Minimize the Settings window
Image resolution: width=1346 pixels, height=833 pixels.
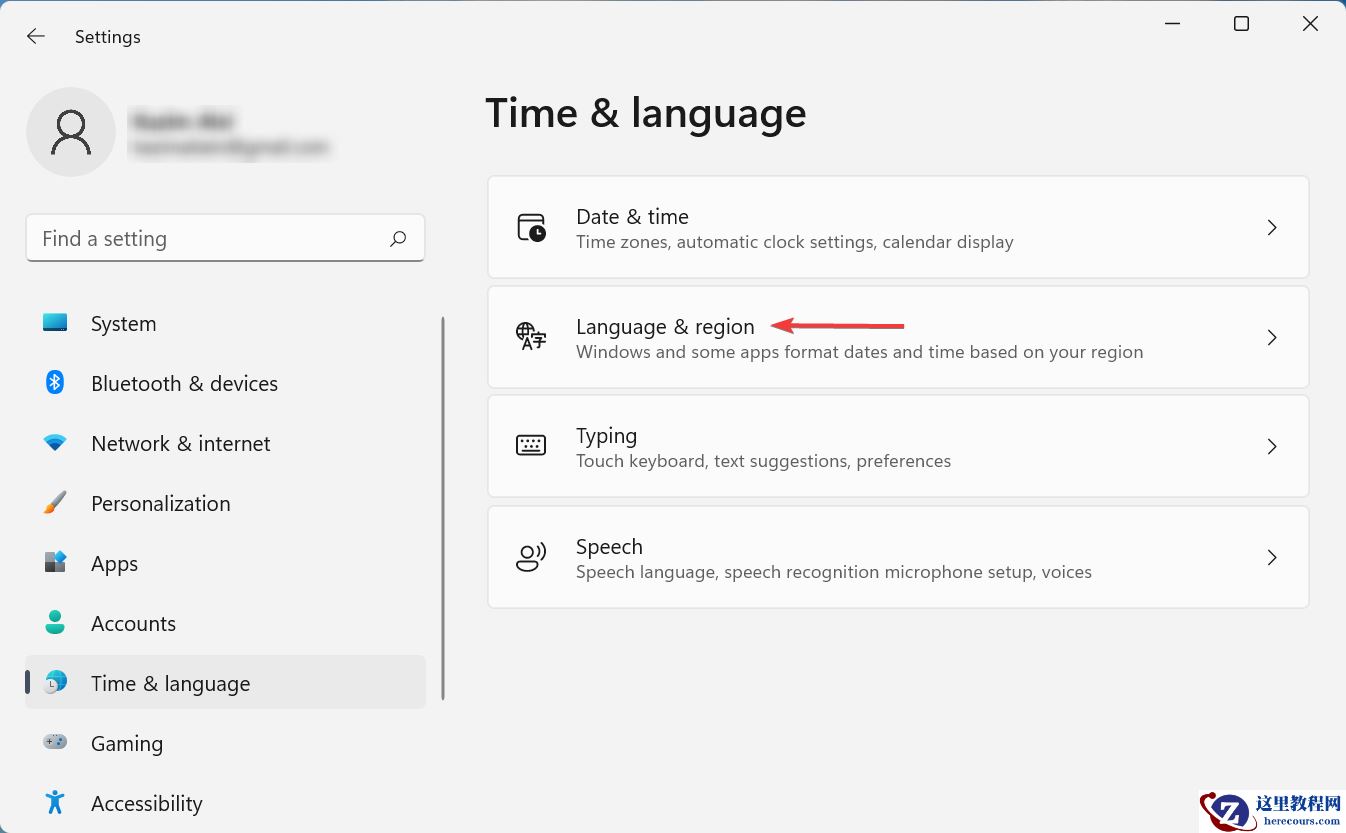point(1171,24)
